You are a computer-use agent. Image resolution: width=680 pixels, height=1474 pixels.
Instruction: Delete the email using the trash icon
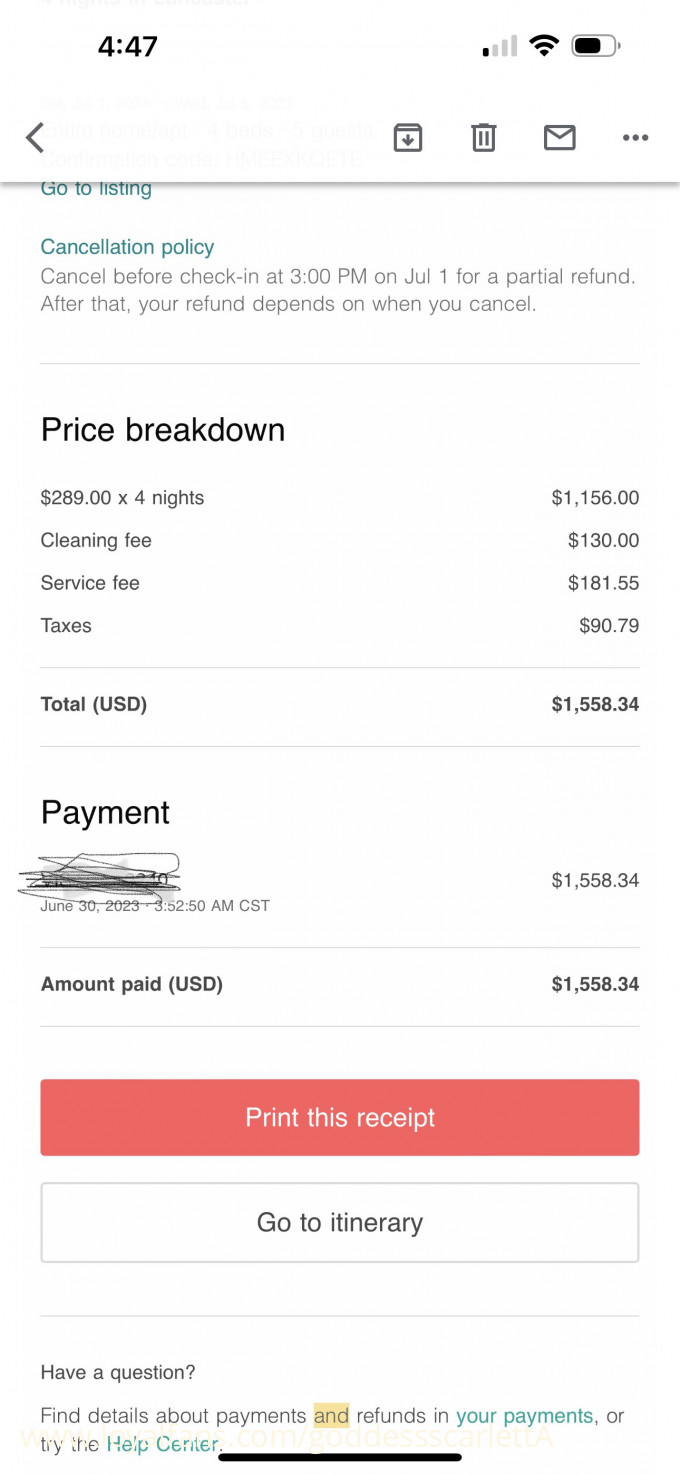[x=483, y=138]
